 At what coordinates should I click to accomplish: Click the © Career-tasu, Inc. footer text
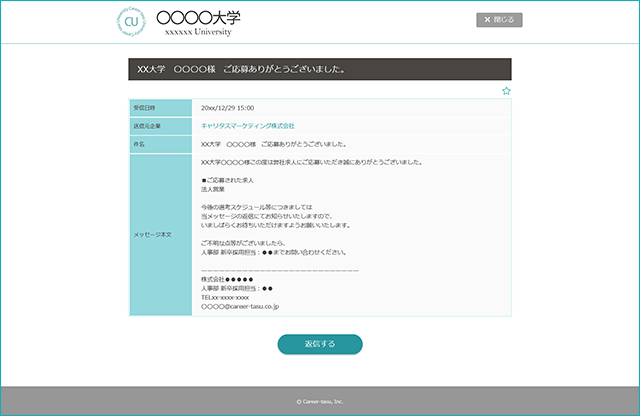[320, 402]
